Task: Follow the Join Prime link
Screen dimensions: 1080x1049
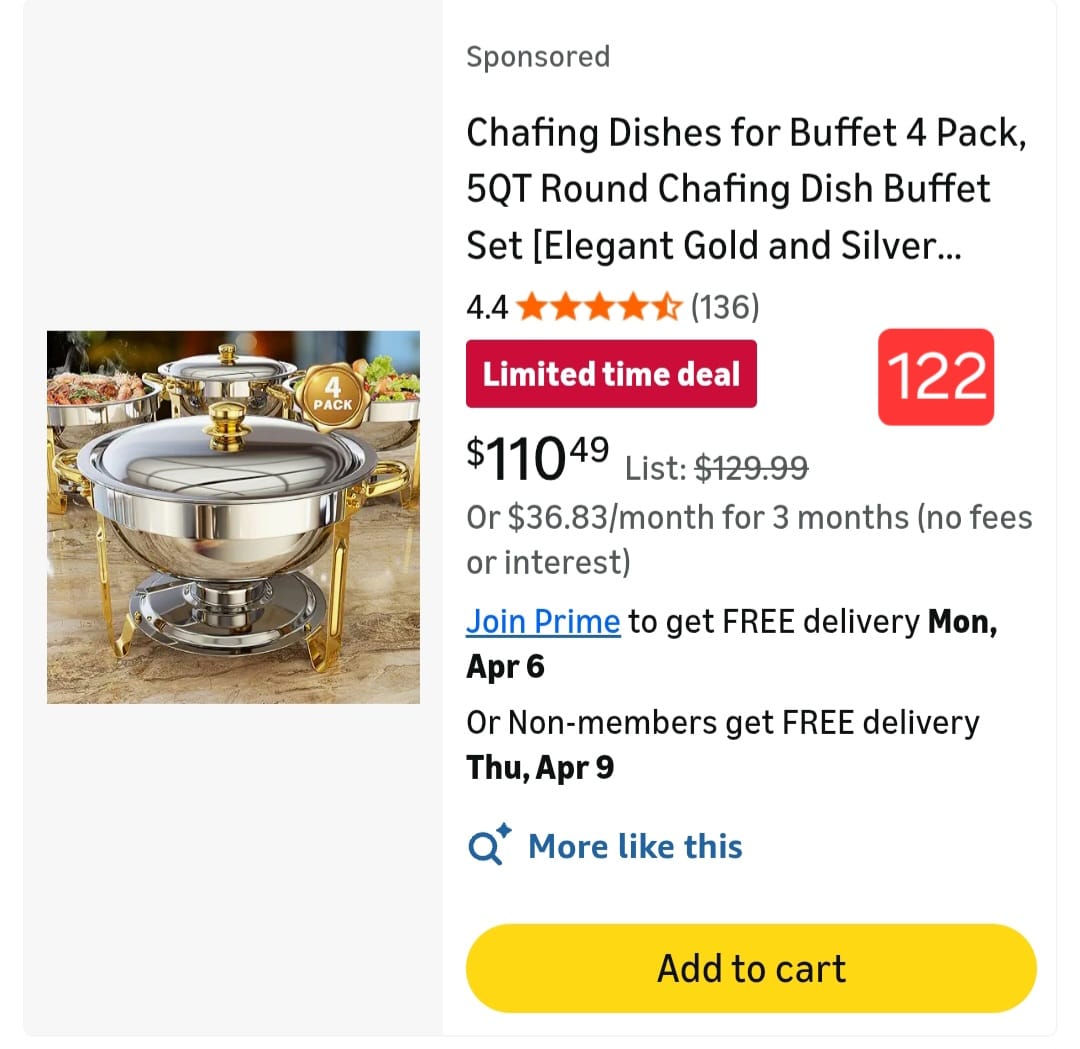Action: tap(543, 622)
